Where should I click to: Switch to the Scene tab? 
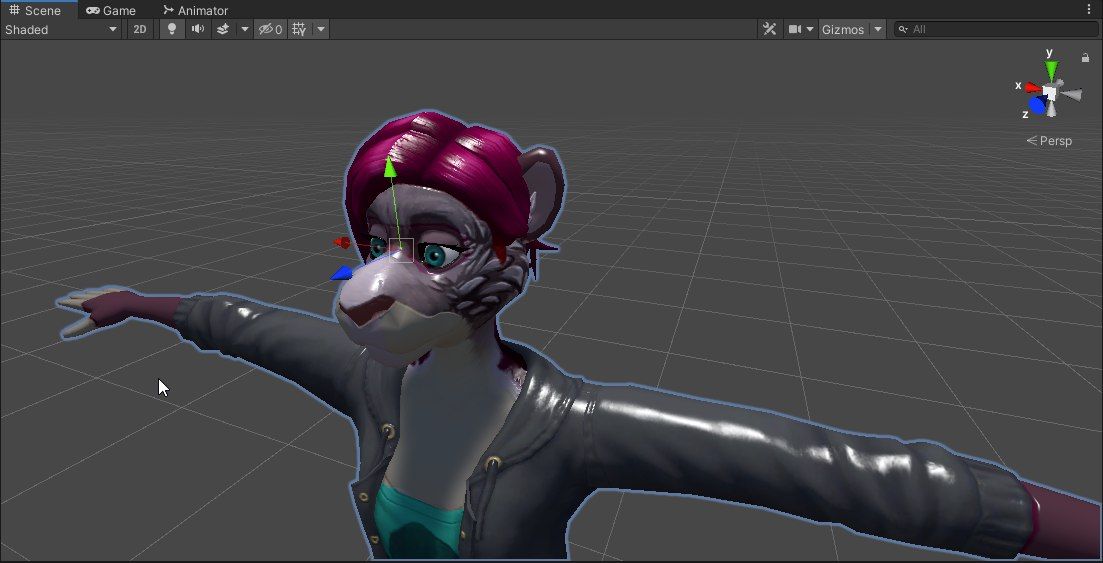coord(37,10)
